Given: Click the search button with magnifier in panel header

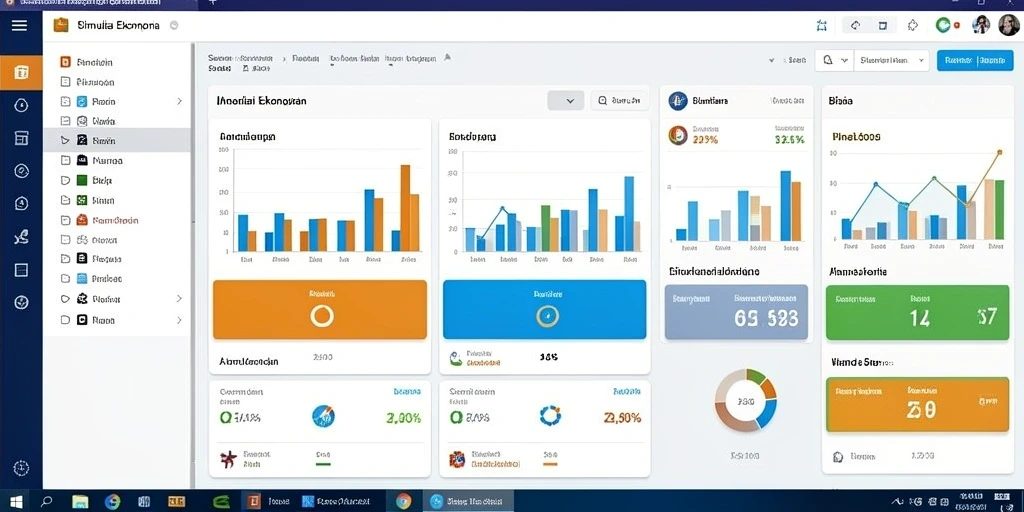Looking at the screenshot, I should point(620,101).
